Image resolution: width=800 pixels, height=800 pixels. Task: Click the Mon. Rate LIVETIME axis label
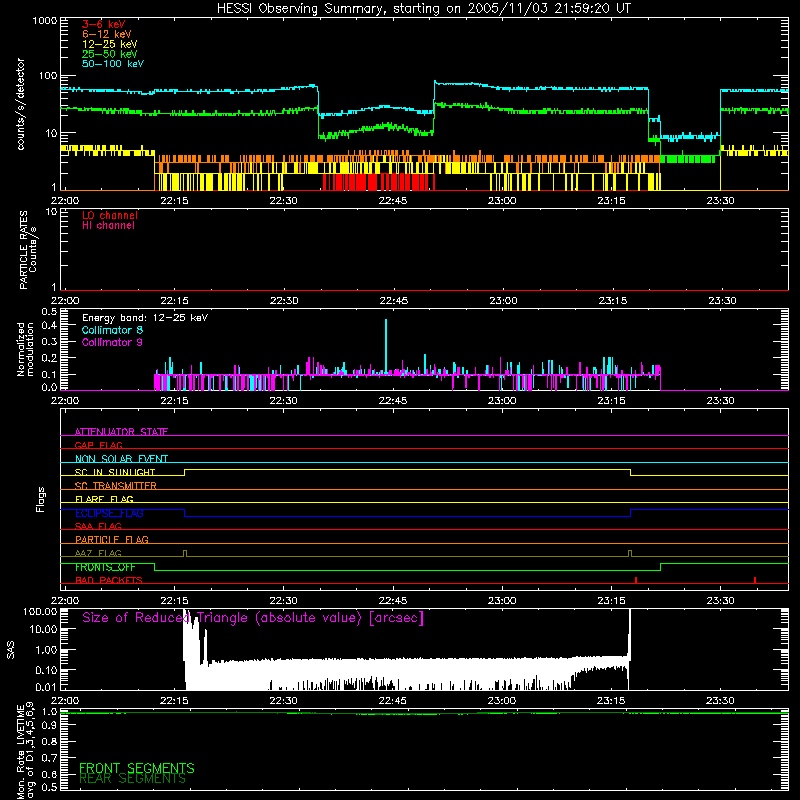click(x=26, y=750)
